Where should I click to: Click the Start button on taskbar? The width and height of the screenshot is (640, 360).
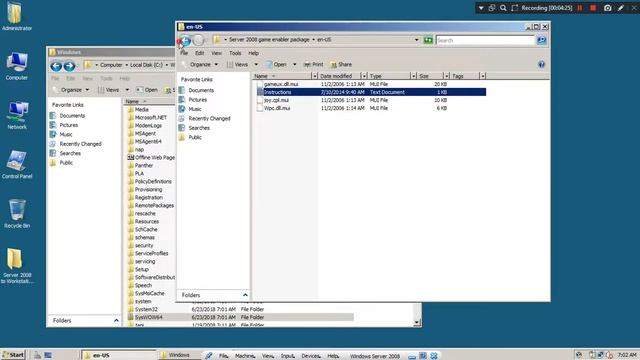pos(13,355)
